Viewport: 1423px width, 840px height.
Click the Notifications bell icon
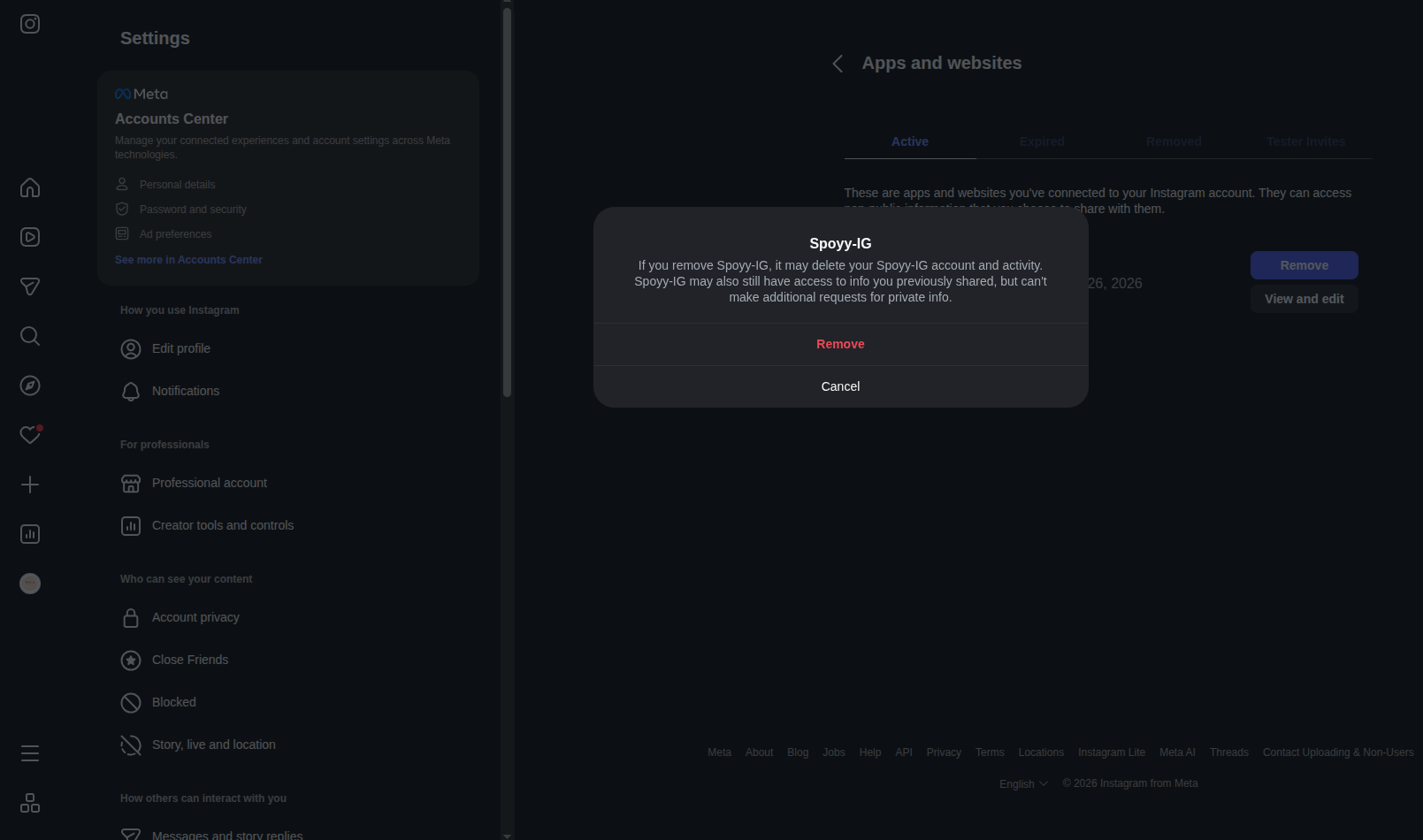click(x=131, y=392)
